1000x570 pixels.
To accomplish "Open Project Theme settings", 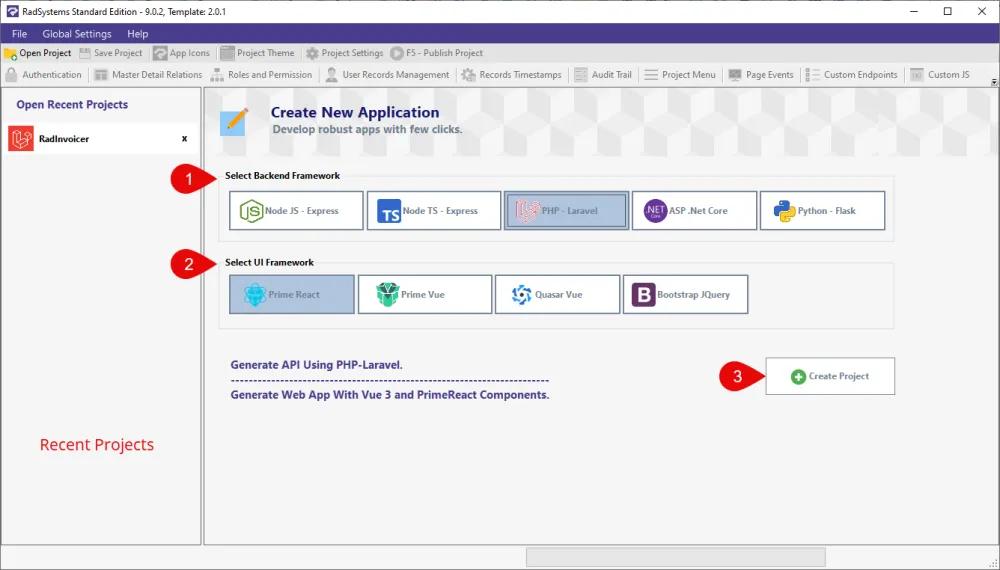I will click(x=258, y=53).
